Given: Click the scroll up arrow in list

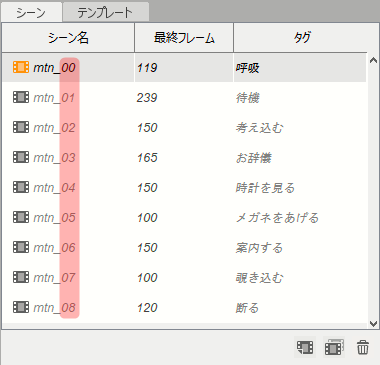Looking at the screenshot, I should 373,60.
